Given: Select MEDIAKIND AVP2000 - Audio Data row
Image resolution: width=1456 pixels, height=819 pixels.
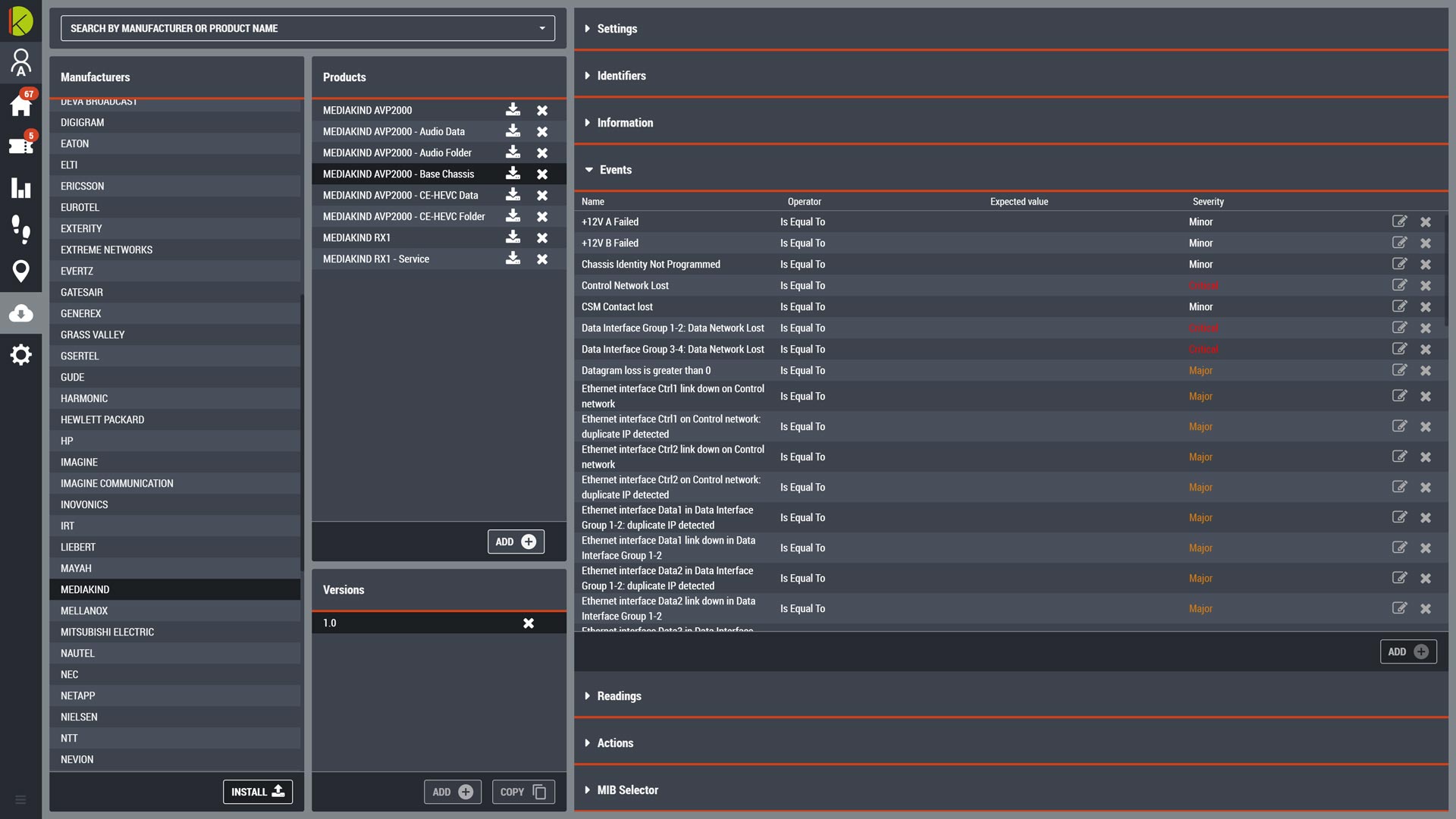Looking at the screenshot, I should click(439, 131).
